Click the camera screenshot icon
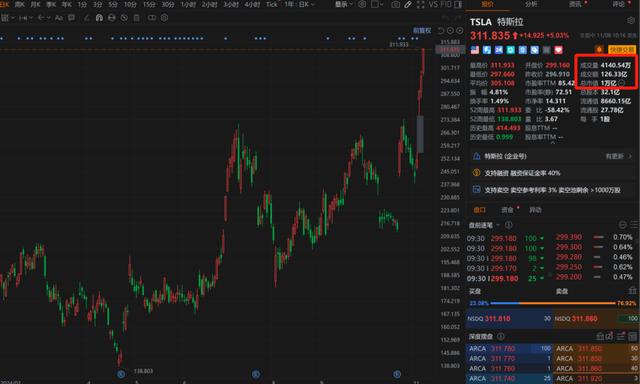The height and width of the screenshot is (384, 640). tap(396, 4)
